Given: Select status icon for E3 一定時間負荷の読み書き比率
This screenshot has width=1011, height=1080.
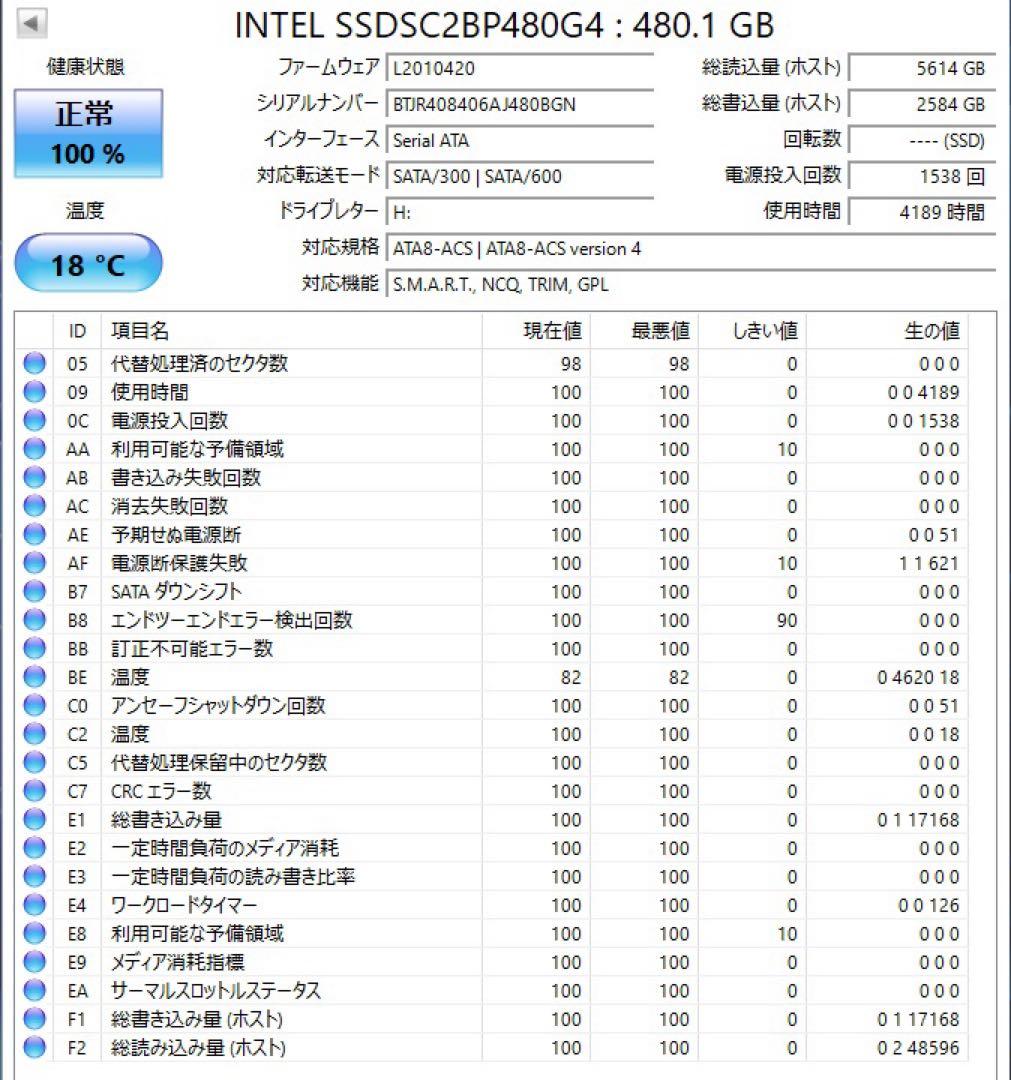Looking at the screenshot, I should [34, 876].
